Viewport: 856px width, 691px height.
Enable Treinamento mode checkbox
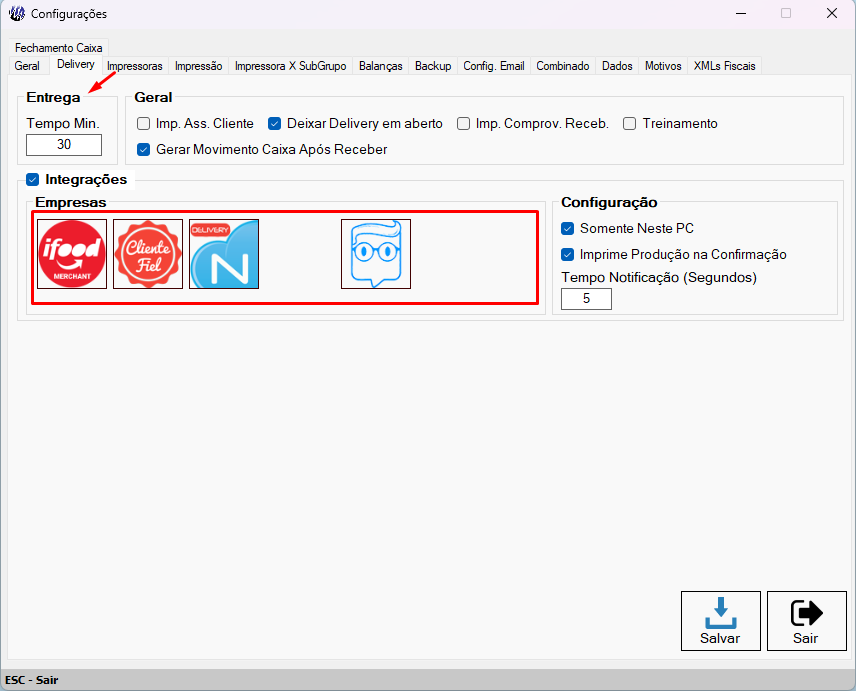629,124
